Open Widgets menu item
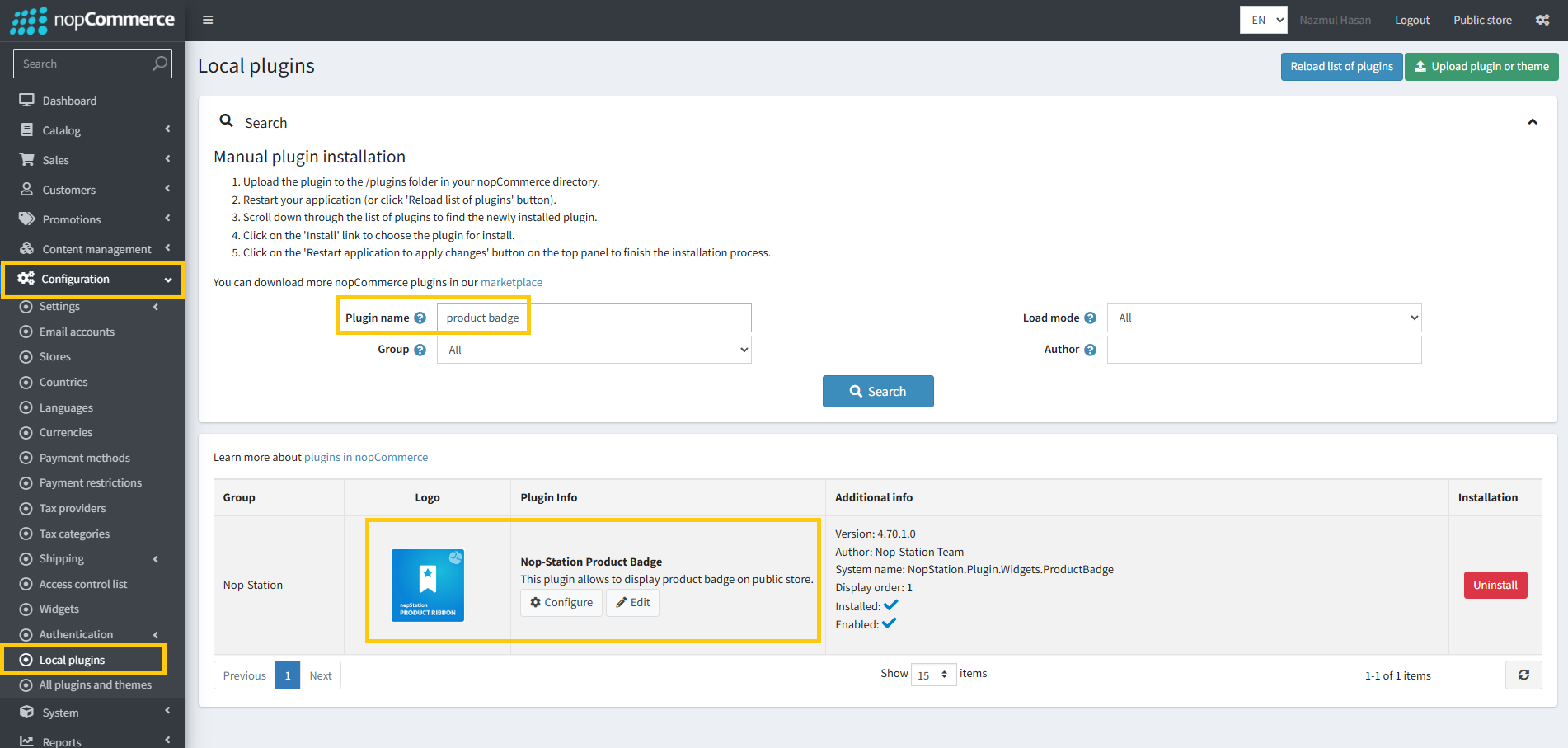Viewport: 1568px width, 748px height. tap(59, 609)
